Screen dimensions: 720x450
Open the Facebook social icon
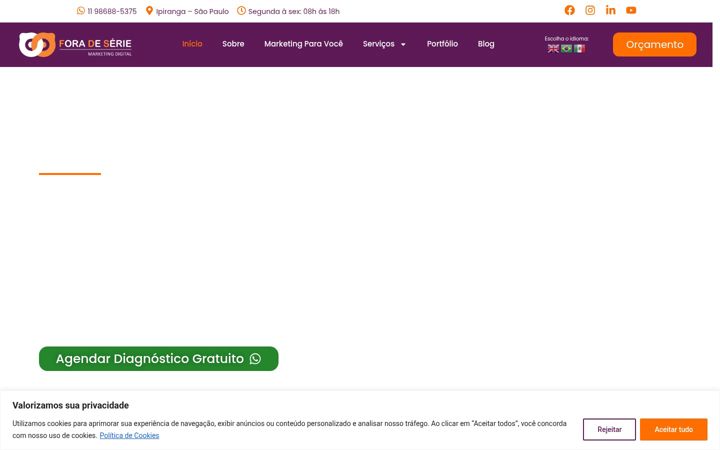[569, 10]
